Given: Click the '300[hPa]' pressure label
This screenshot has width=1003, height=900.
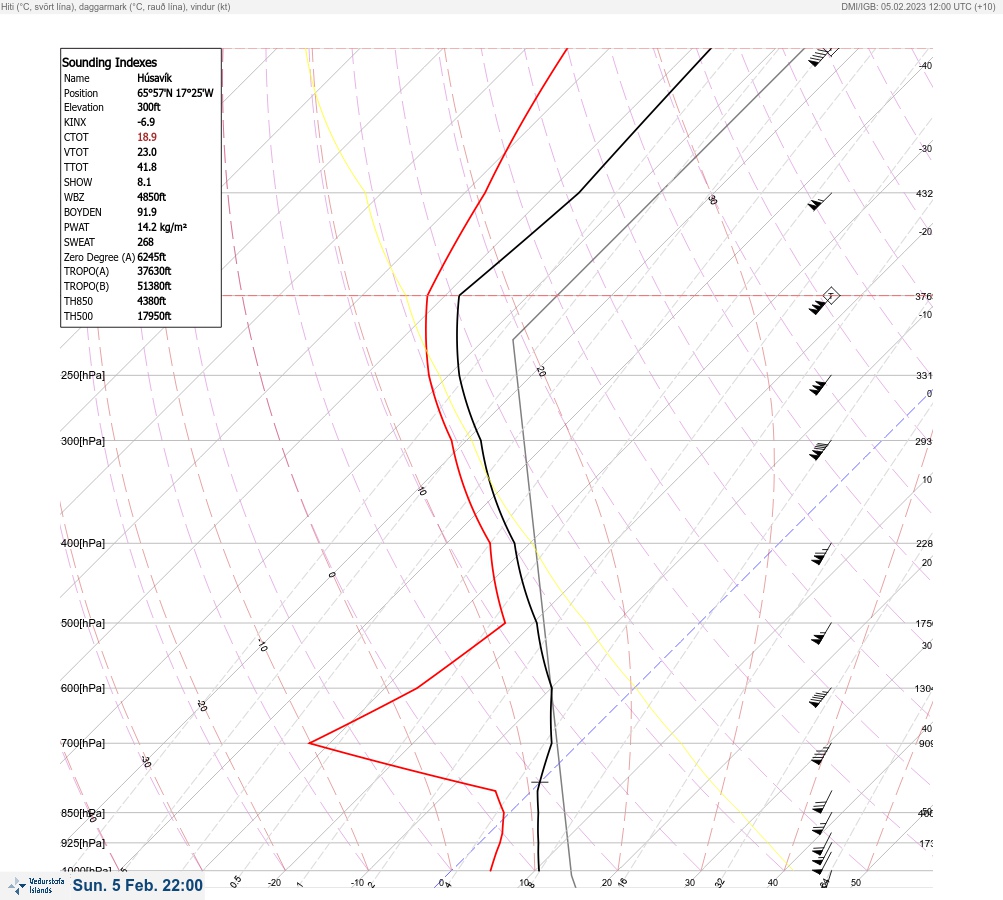Looking at the screenshot, I should [x=83, y=441].
